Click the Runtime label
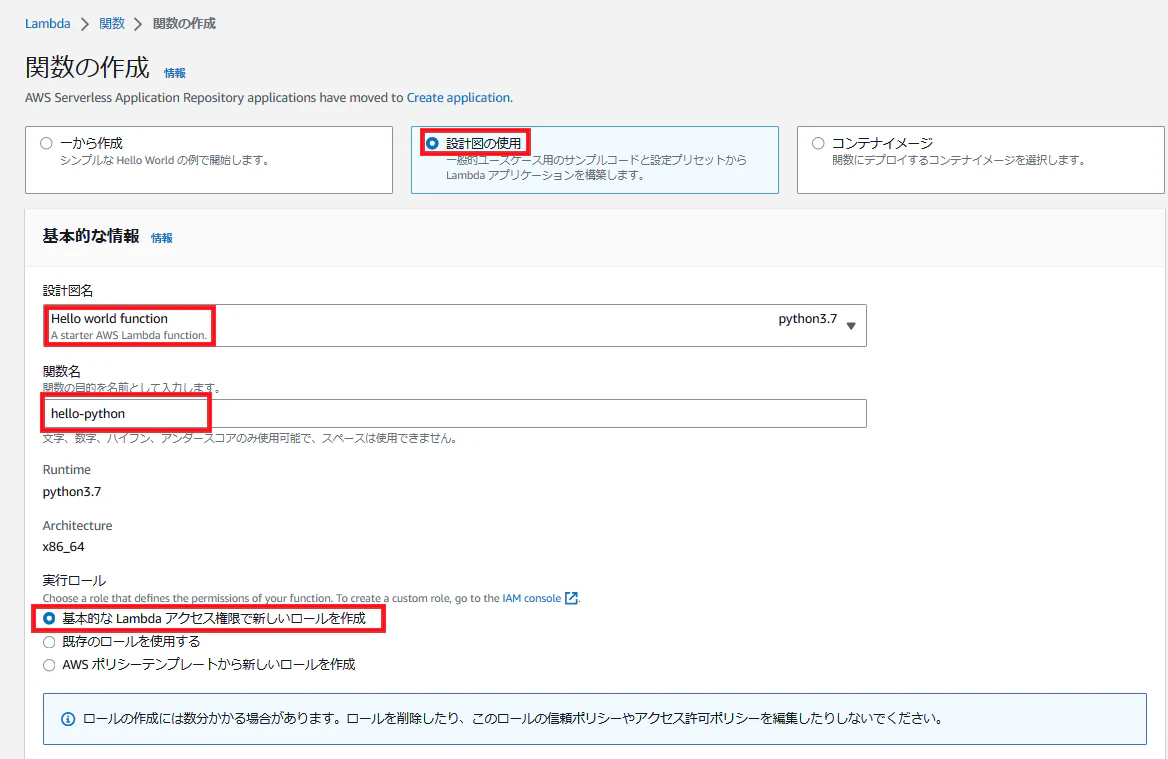Viewport: 1168px width, 759px height. coord(66,470)
